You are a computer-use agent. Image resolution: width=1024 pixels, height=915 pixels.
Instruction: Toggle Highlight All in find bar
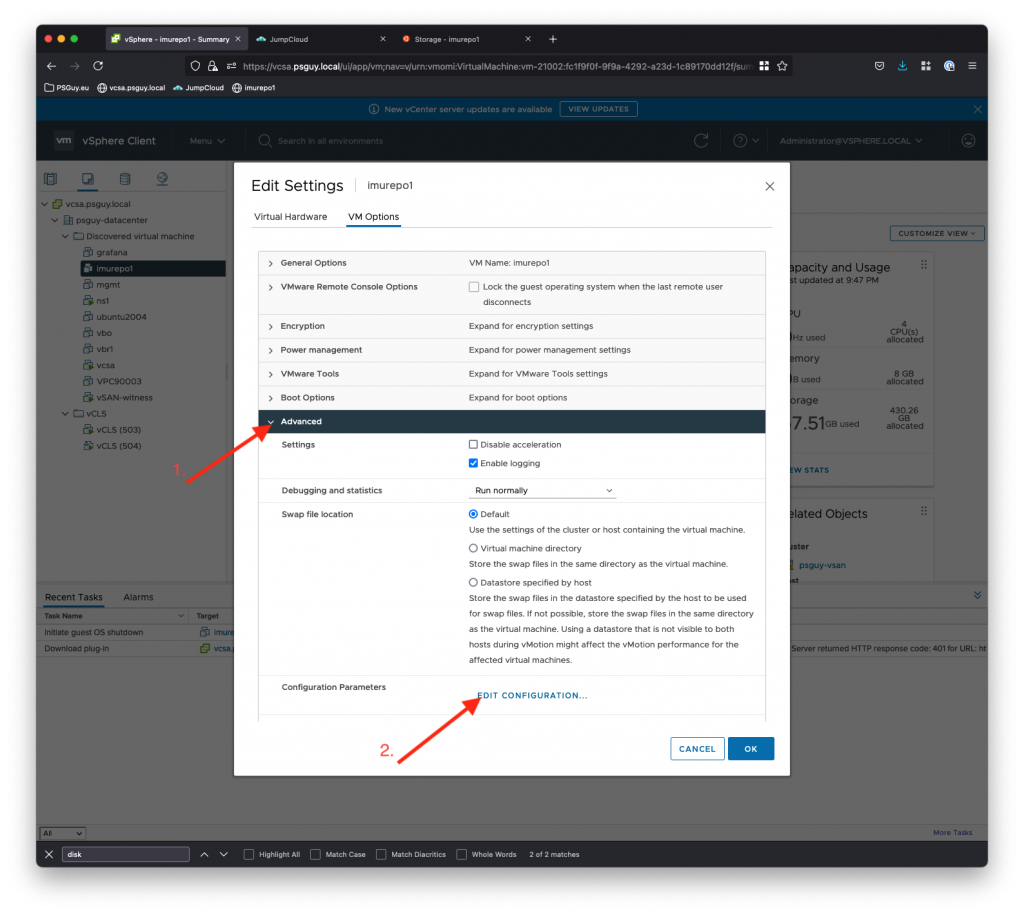click(x=249, y=854)
